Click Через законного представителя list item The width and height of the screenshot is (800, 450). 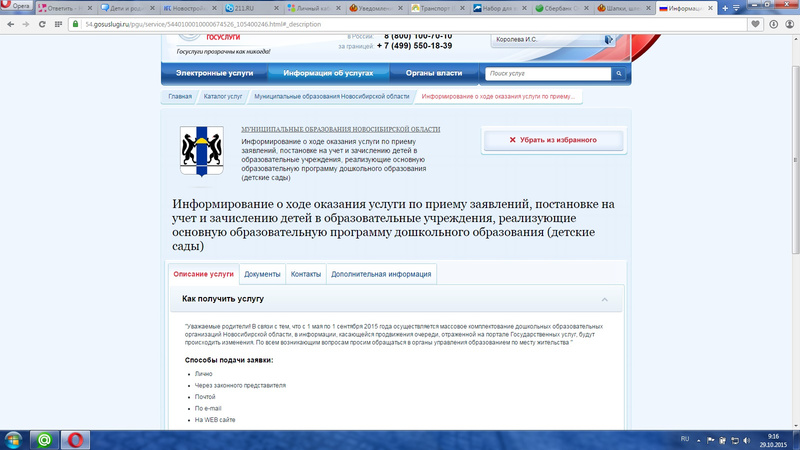240,386
